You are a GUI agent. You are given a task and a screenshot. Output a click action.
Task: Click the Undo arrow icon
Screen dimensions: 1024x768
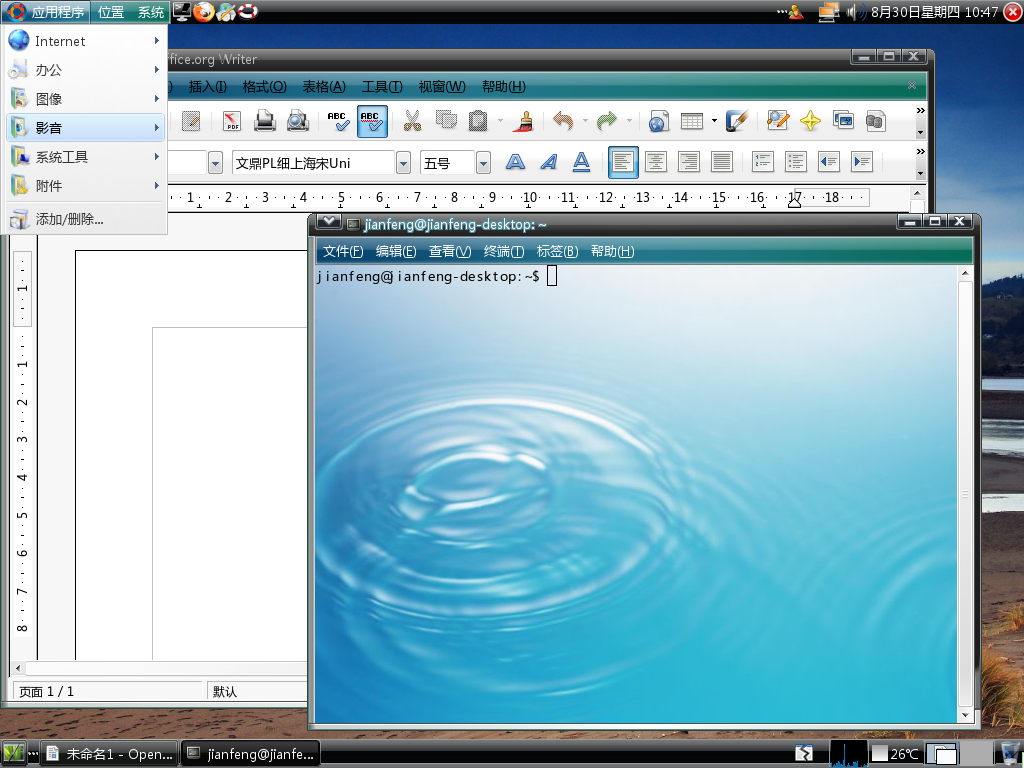[x=563, y=121]
